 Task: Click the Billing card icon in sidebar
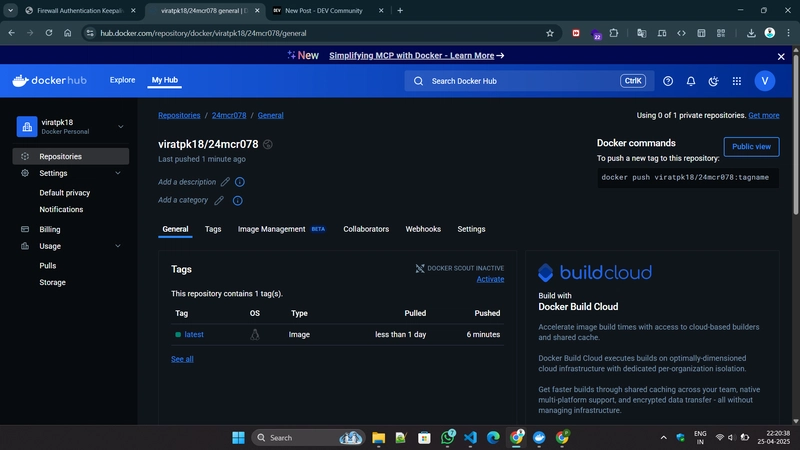25,230
